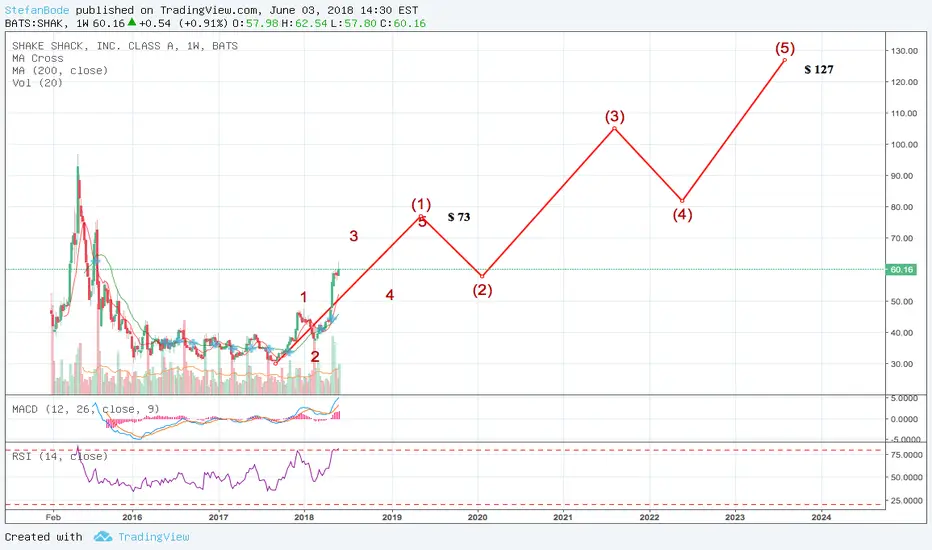The width and height of the screenshot is (932, 550).
Task: Click the wave (2) trough anchor point
Action: [x=482, y=276]
